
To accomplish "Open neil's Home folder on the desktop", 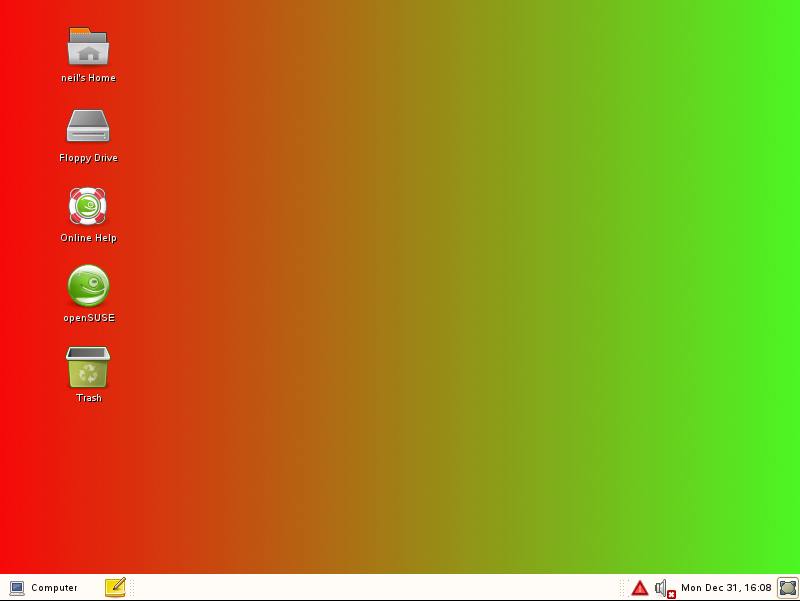I will coord(88,45).
